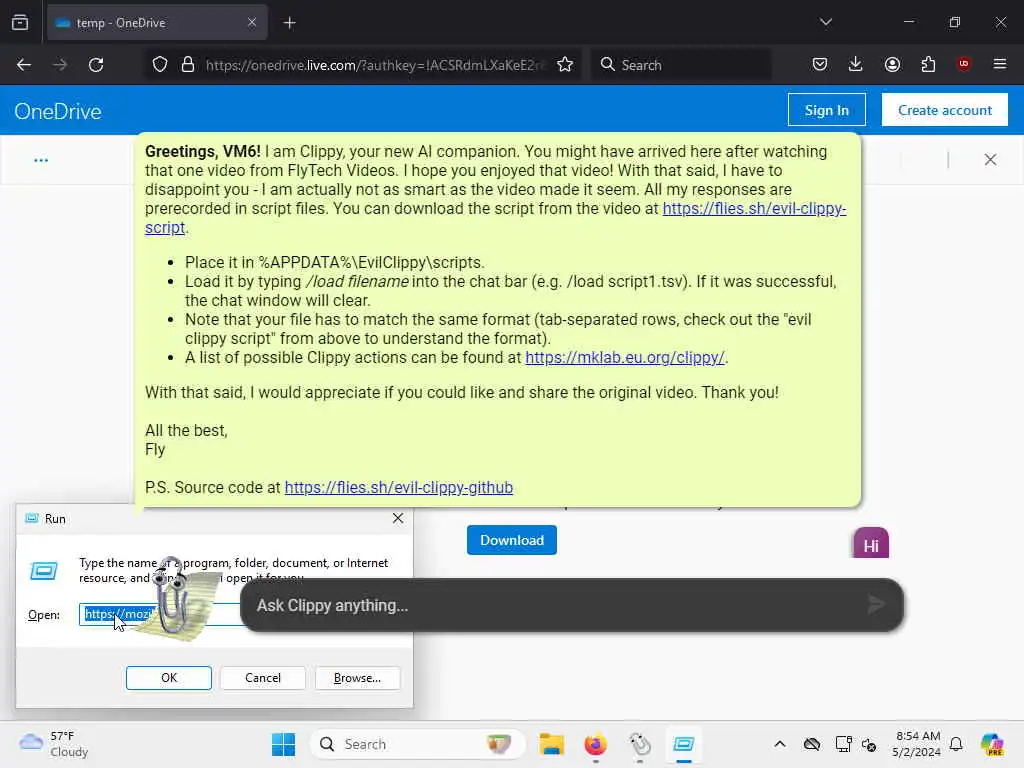Open the OneDrive three-dot more menu
Screen dimensions: 1024x768
point(40,160)
